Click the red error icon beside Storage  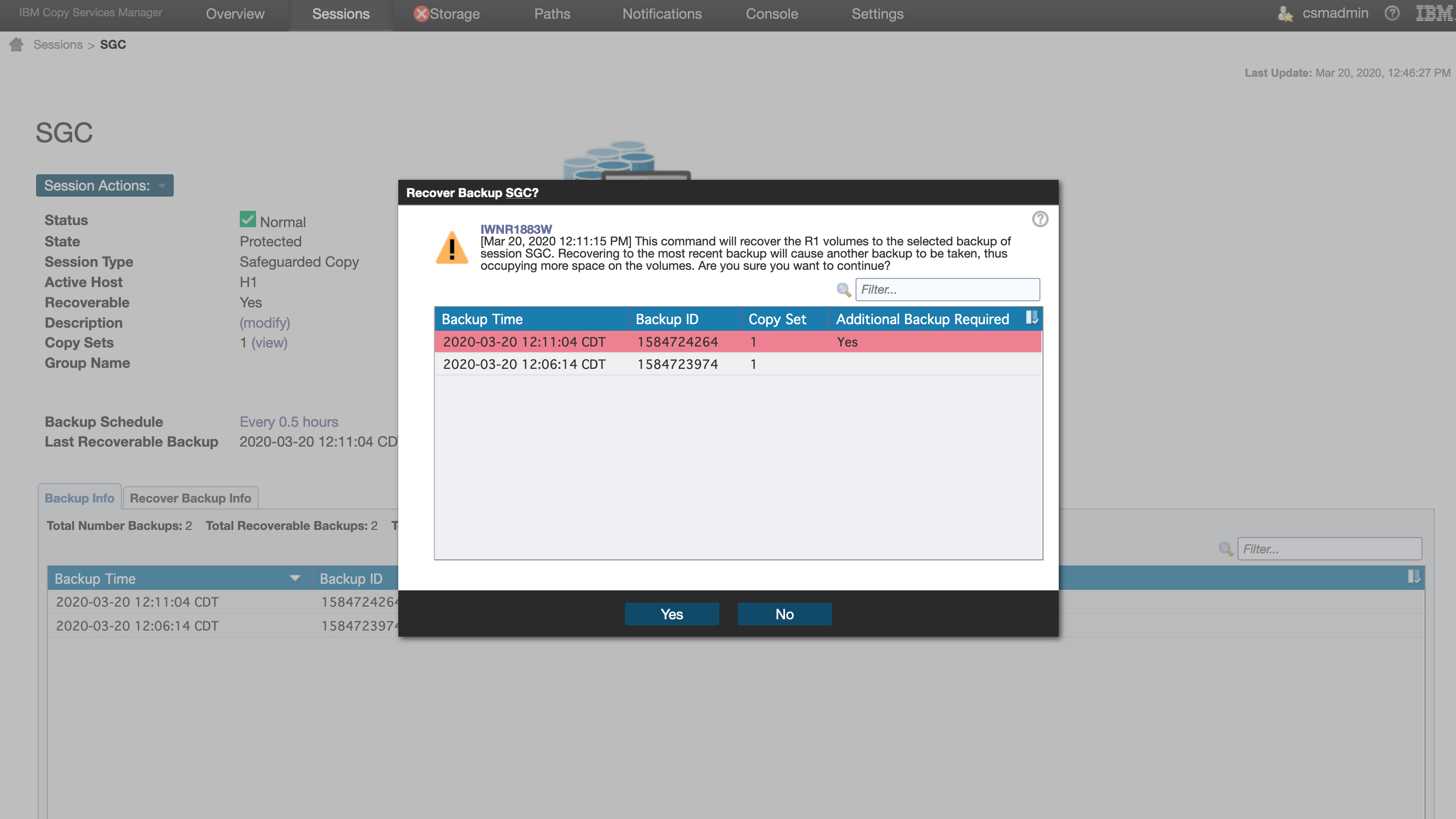pos(421,14)
